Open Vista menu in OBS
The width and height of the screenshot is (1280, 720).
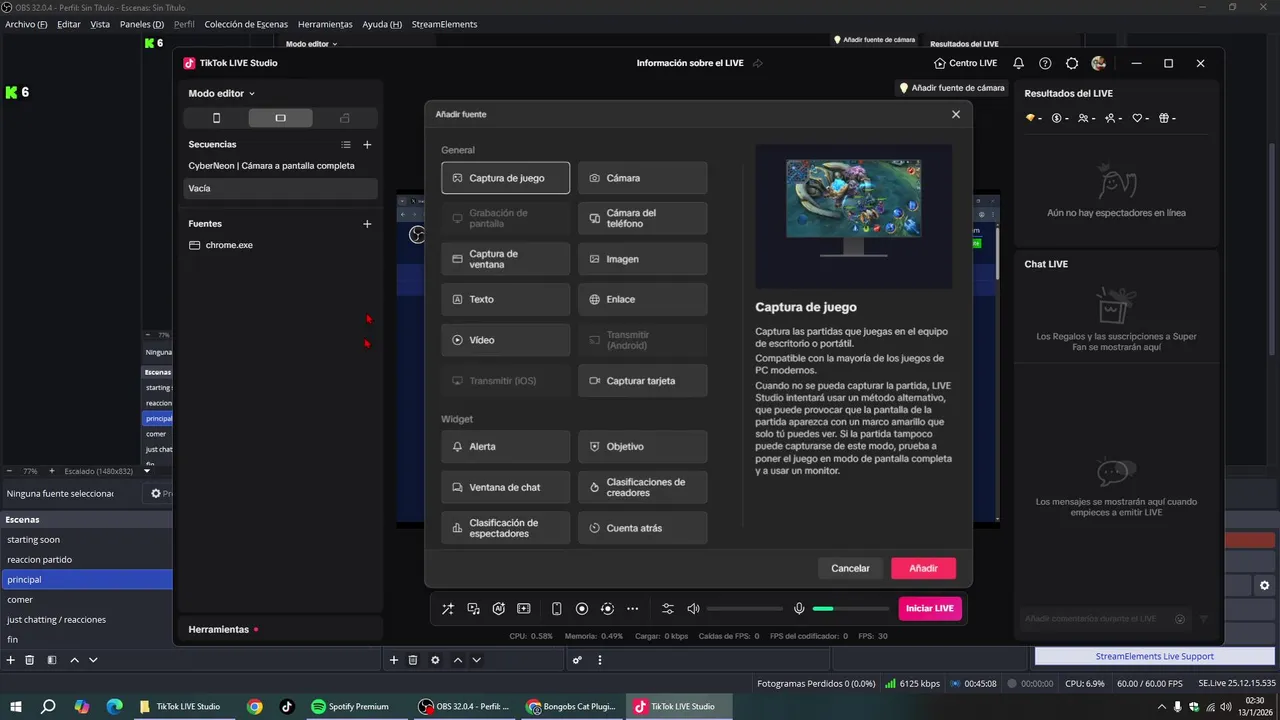click(100, 24)
